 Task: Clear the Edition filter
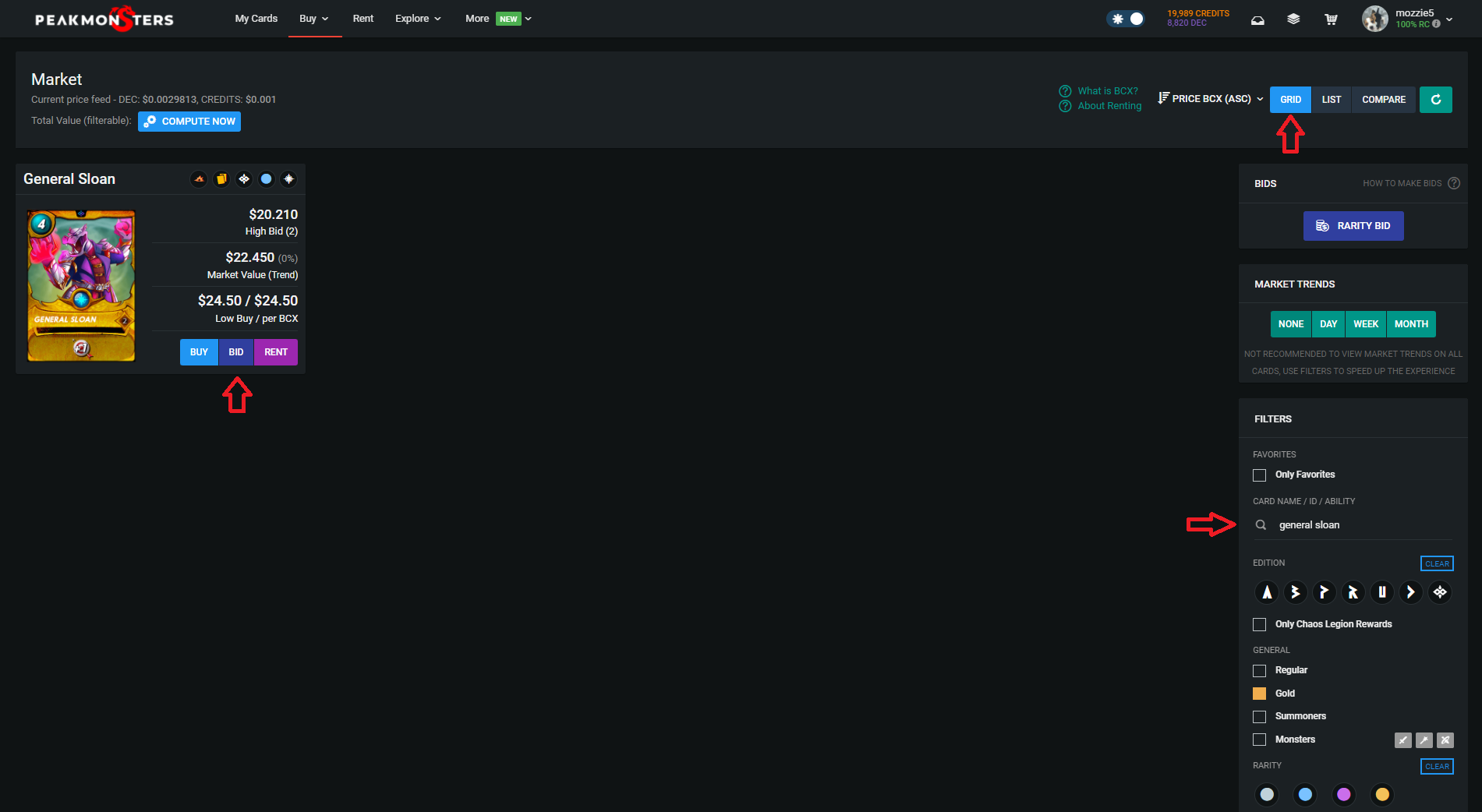(x=1437, y=563)
